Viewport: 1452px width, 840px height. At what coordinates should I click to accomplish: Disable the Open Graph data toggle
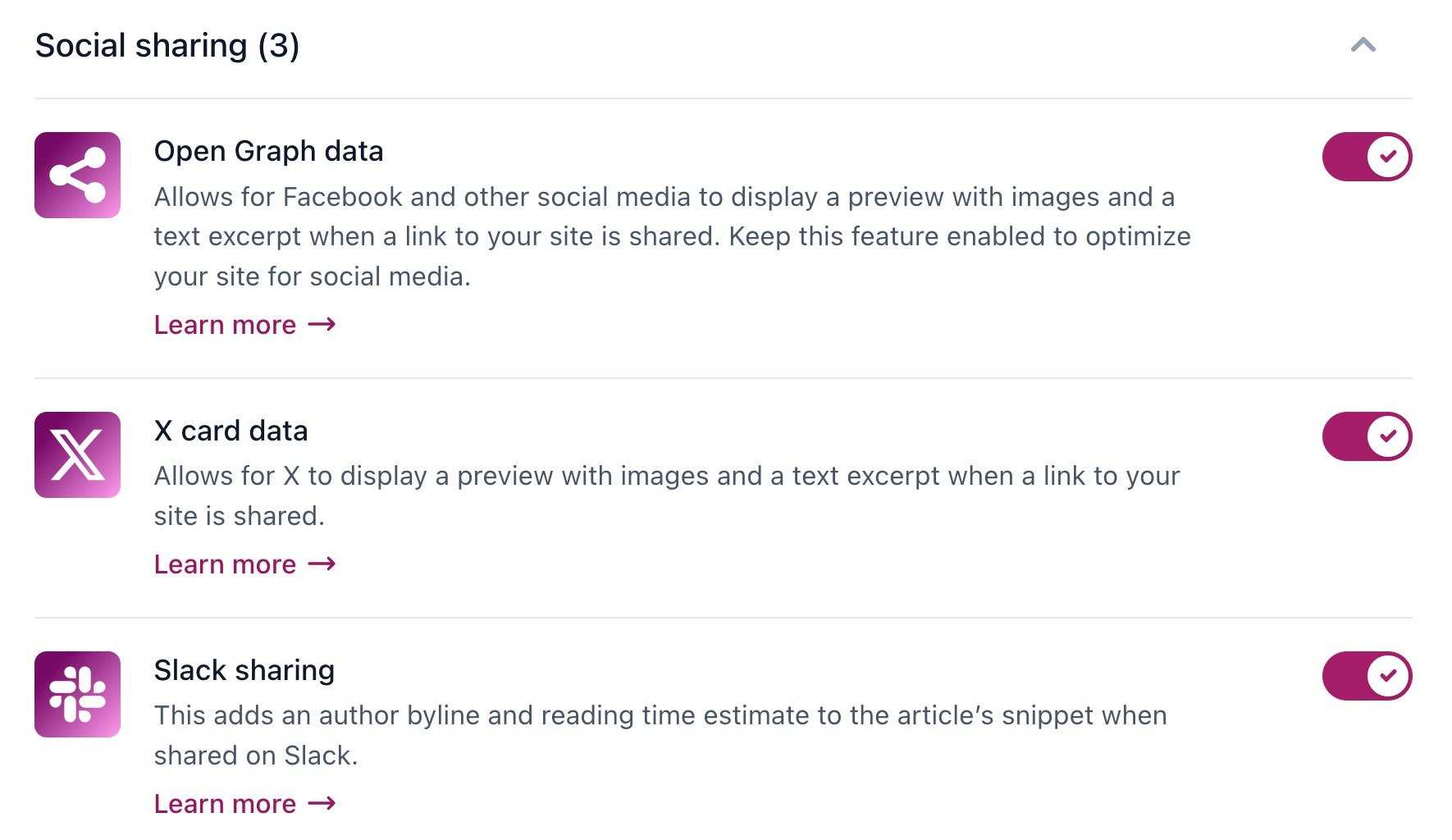(x=1367, y=157)
